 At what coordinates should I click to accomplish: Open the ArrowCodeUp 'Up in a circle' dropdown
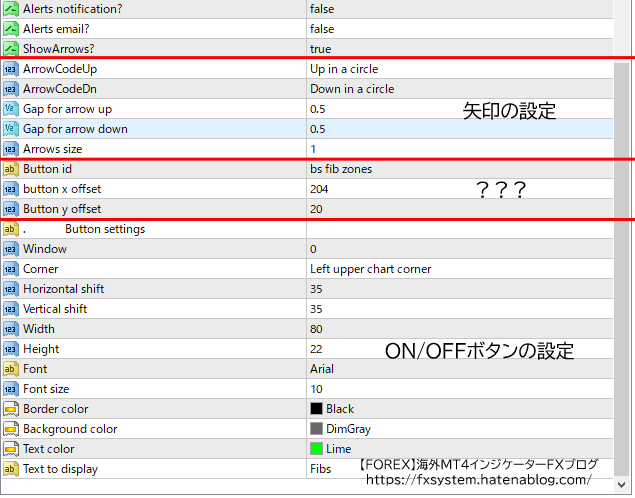coord(460,69)
